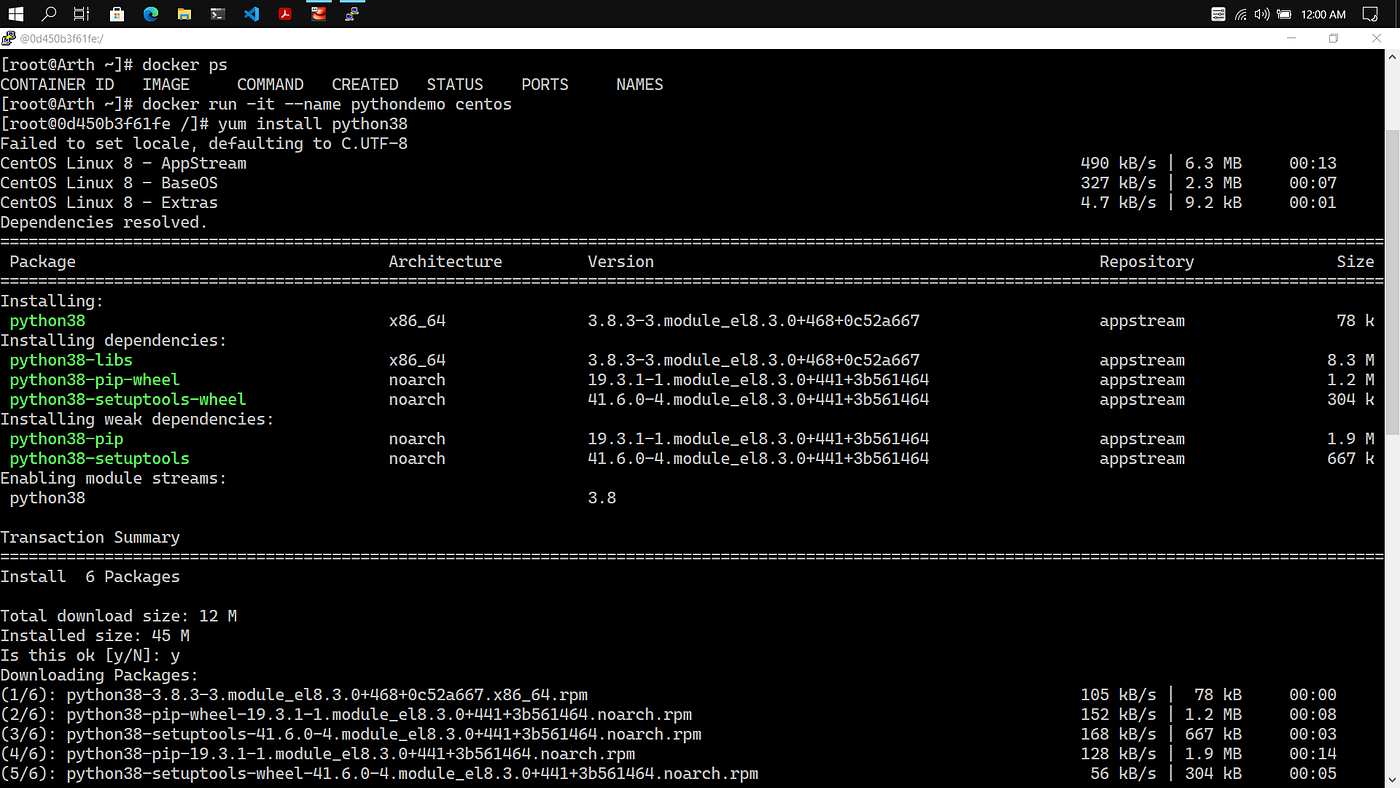
Task: Adjust volume via the speaker tray icon
Action: coord(1261,14)
